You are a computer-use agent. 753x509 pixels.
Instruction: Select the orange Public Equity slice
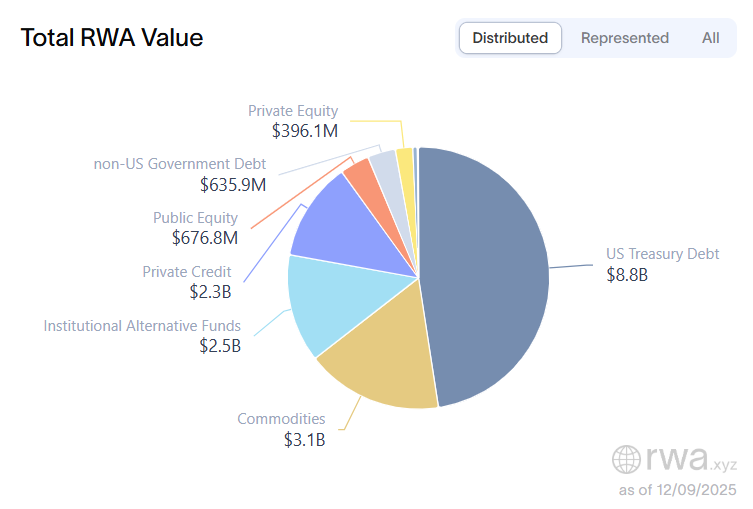point(359,174)
